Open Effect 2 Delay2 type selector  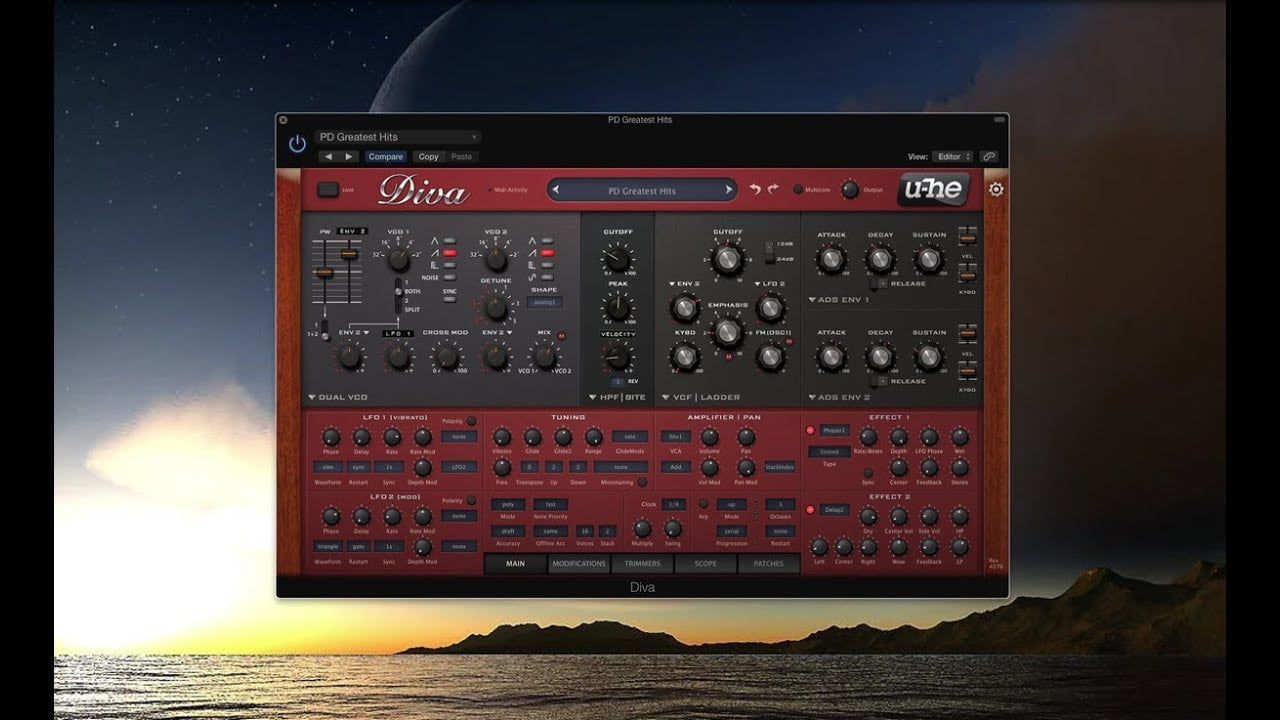(x=835, y=509)
